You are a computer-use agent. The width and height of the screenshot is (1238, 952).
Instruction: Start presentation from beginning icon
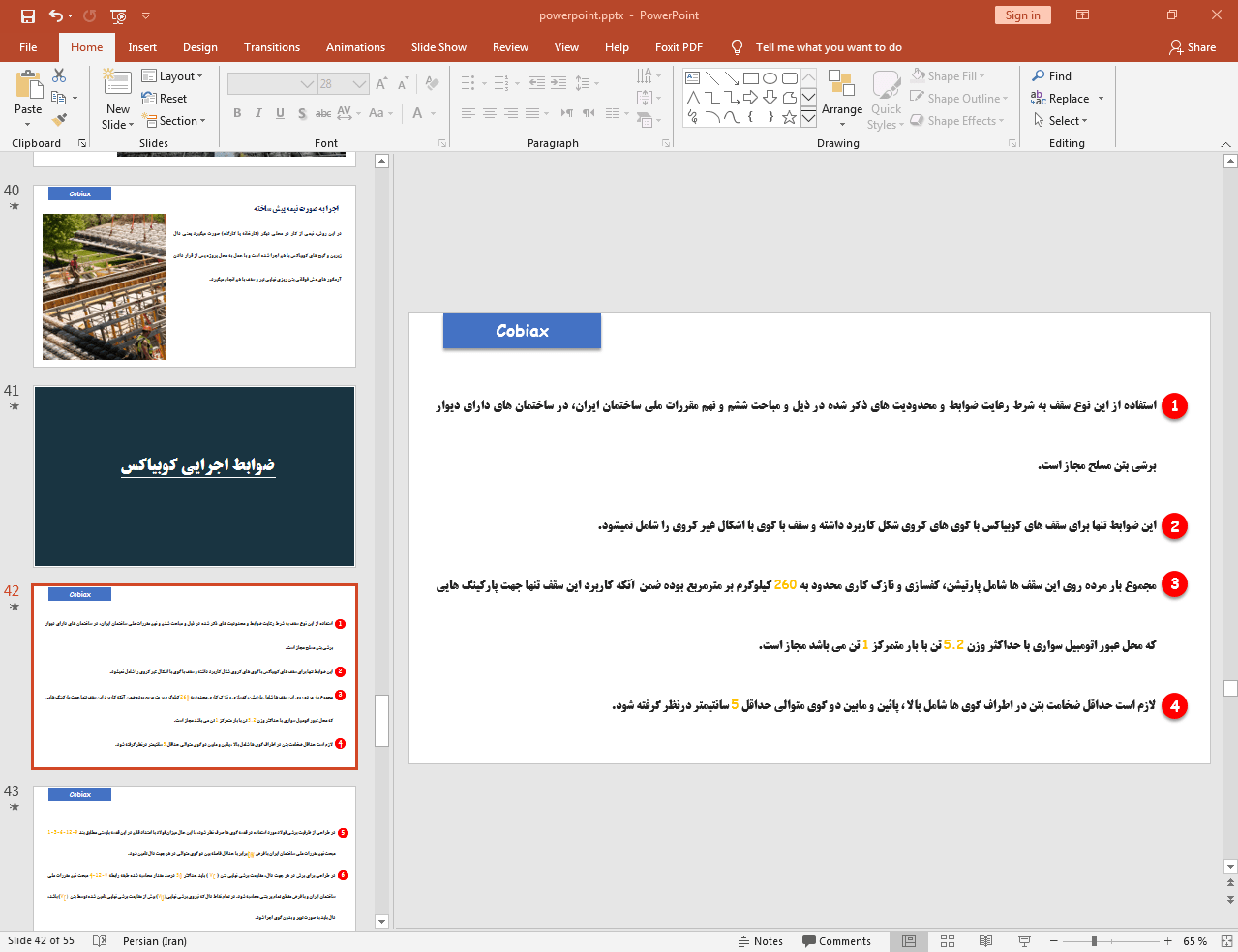pyautogui.click(x=118, y=15)
